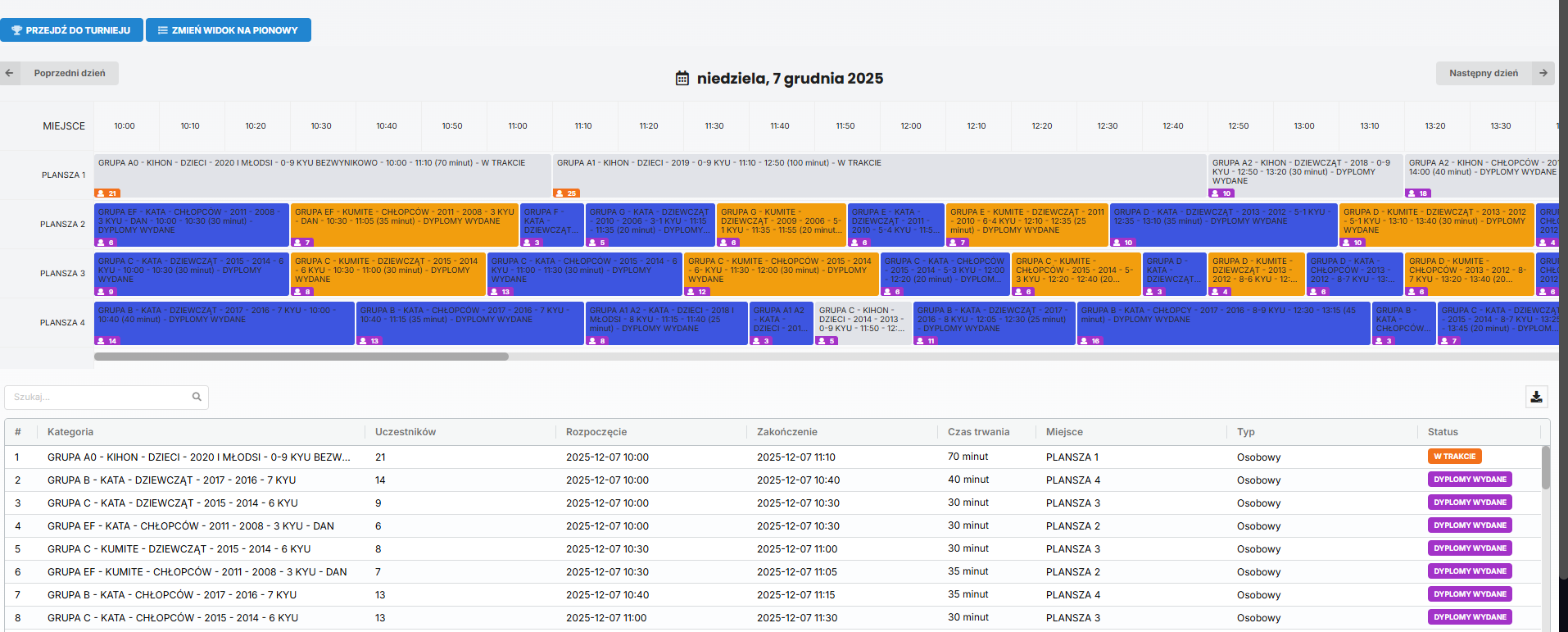Click the # column header
Screen dimensions: 1568x632
click(18, 432)
